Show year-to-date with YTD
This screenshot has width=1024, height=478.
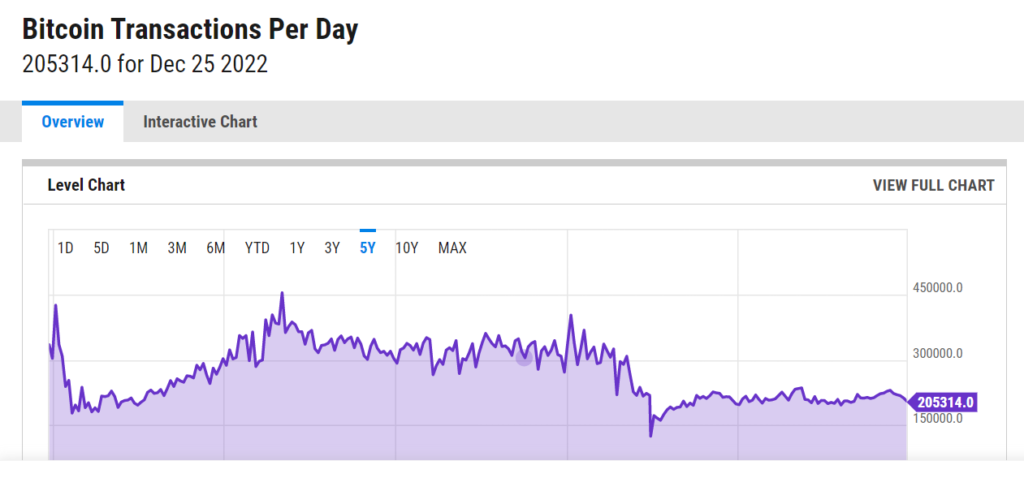coord(257,248)
